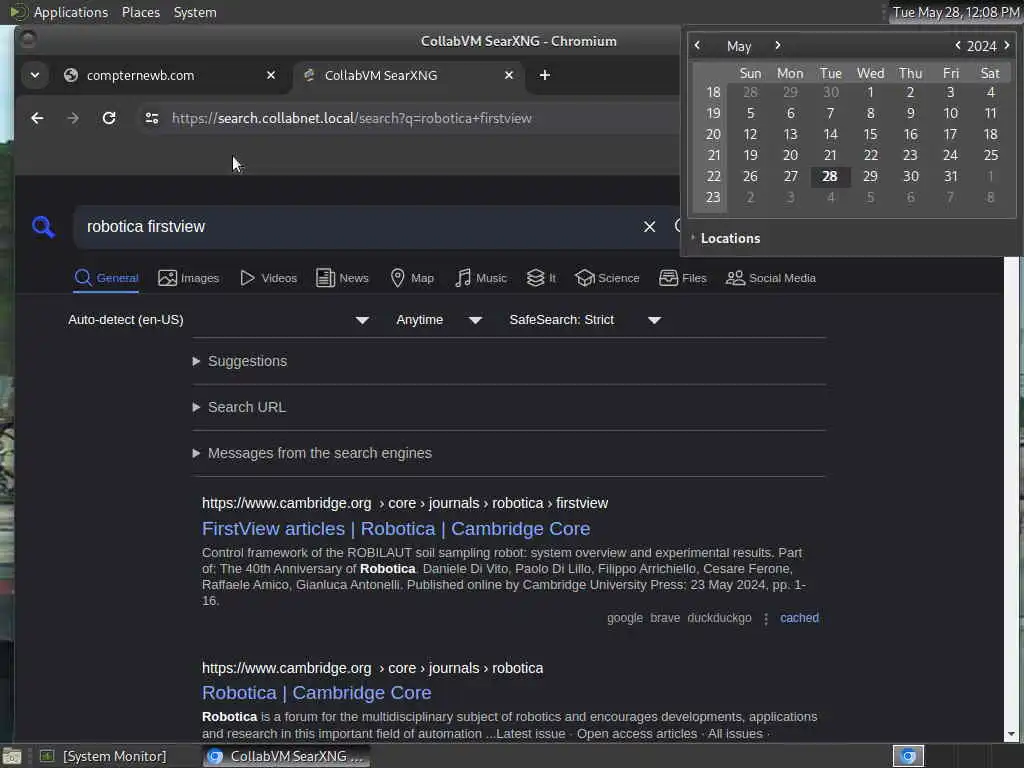The width and height of the screenshot is (1024, 768).
Task: Open the site information icon in address bar
Action: (x=152, y=118)
